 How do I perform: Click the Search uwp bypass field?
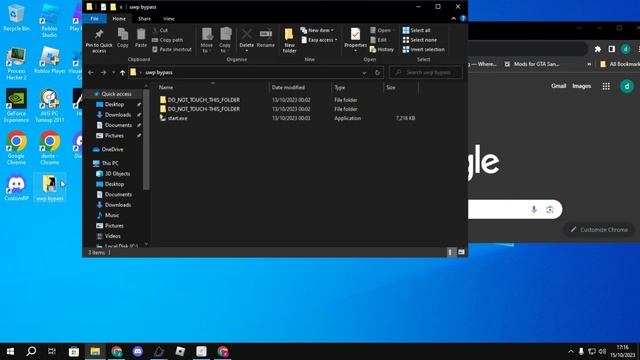pyautogui.click(x=426, y=73)
